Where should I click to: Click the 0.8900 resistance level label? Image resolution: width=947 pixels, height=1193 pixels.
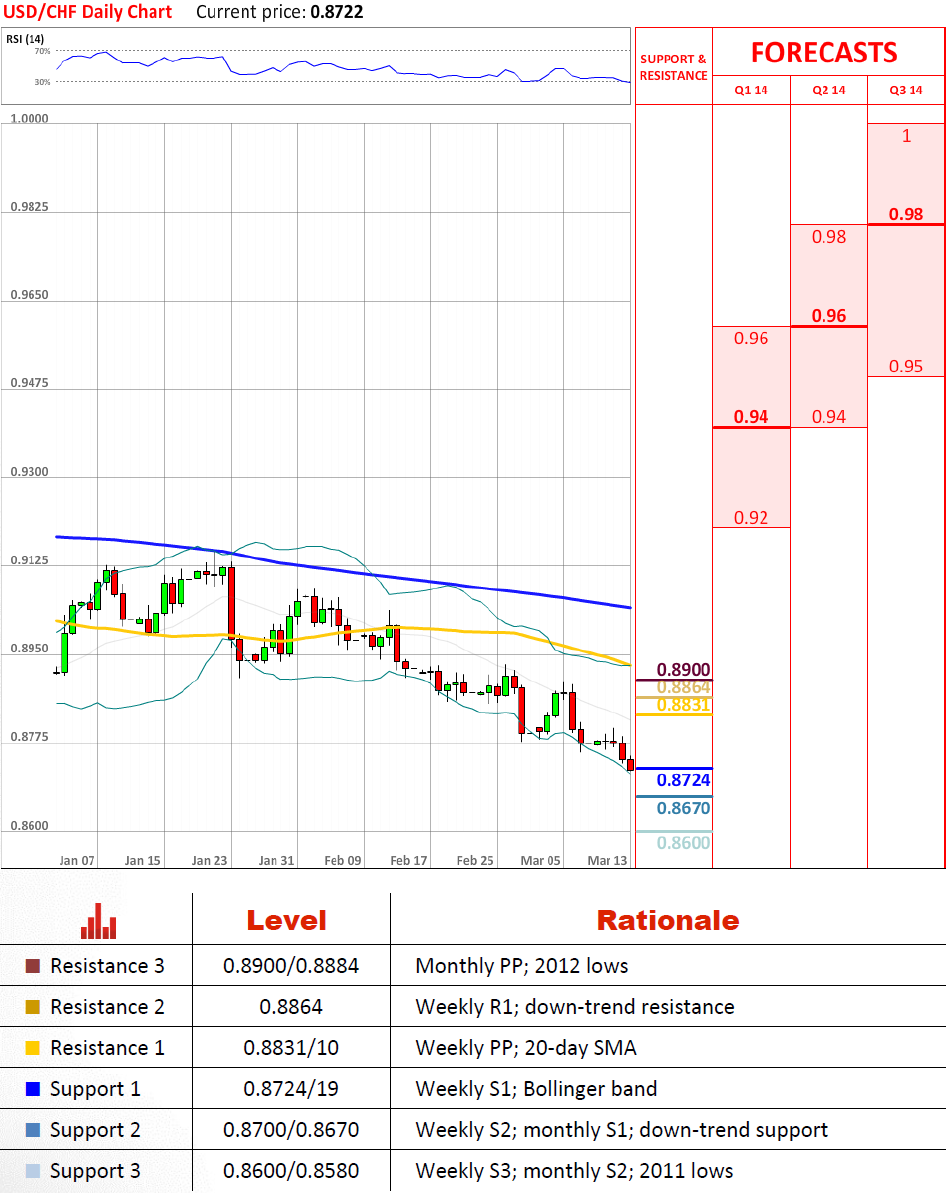684,669
